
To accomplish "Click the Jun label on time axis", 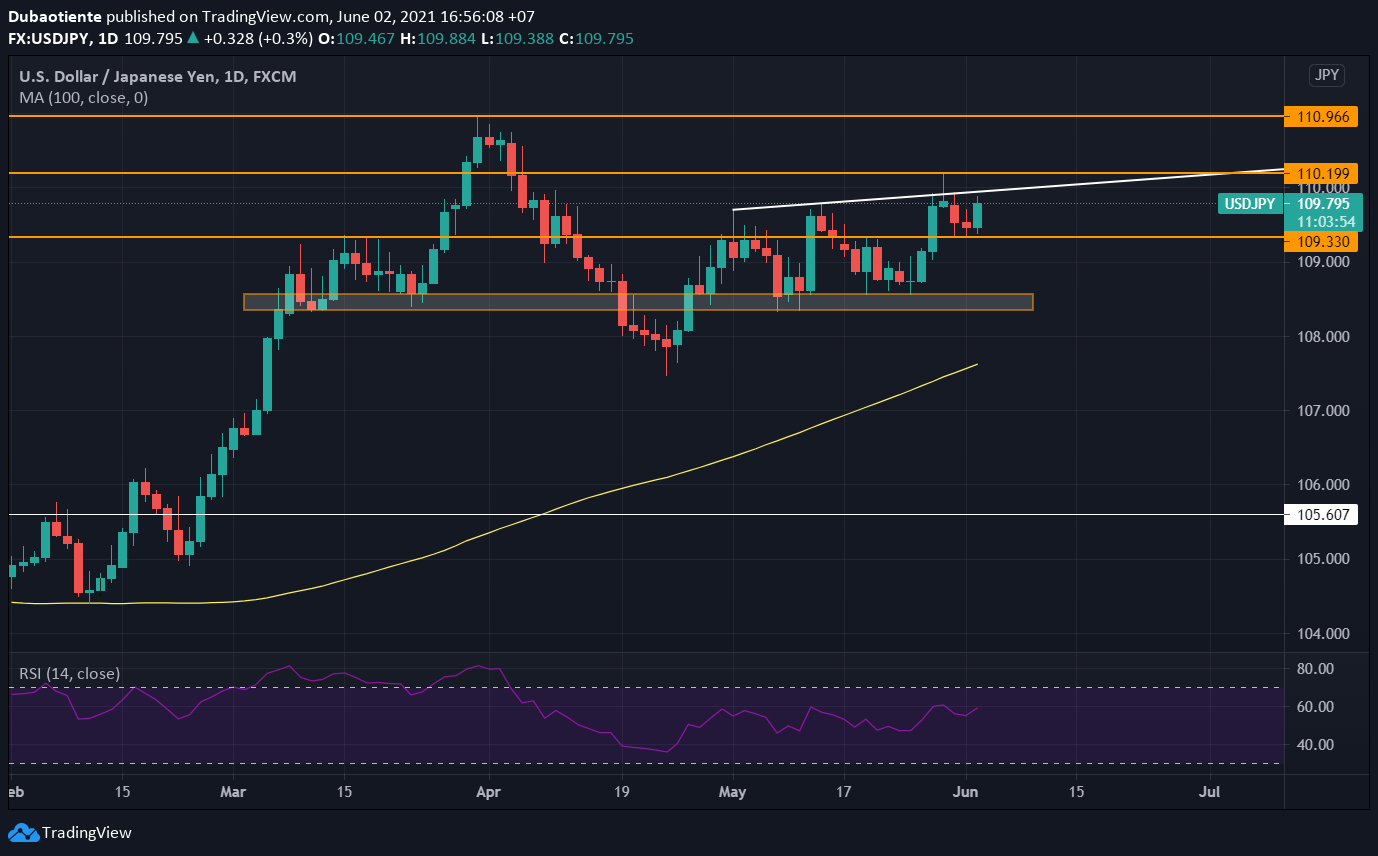I will point(967,791).
